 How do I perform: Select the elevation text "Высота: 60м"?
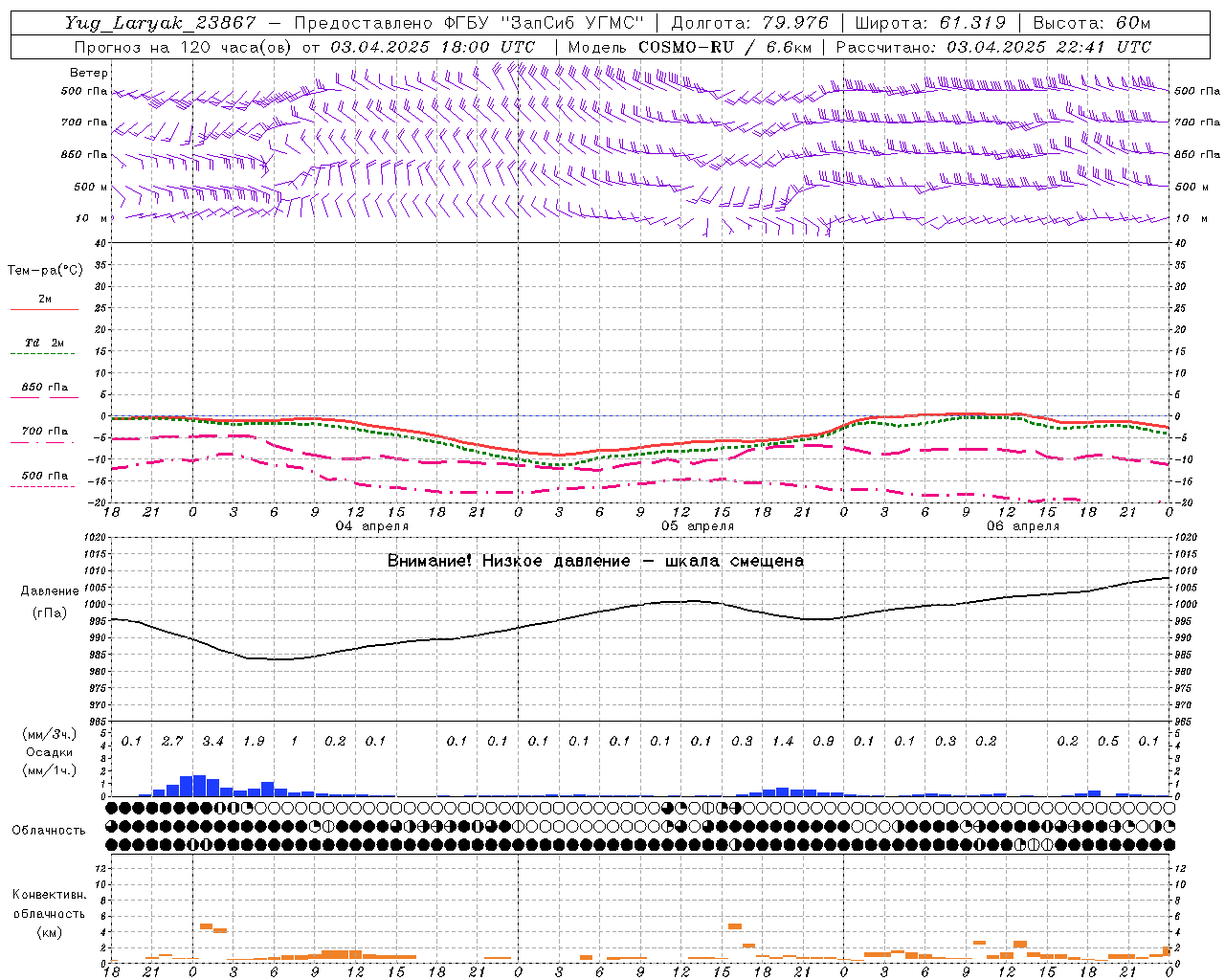pyautogui.click(x=1091, y=23)
